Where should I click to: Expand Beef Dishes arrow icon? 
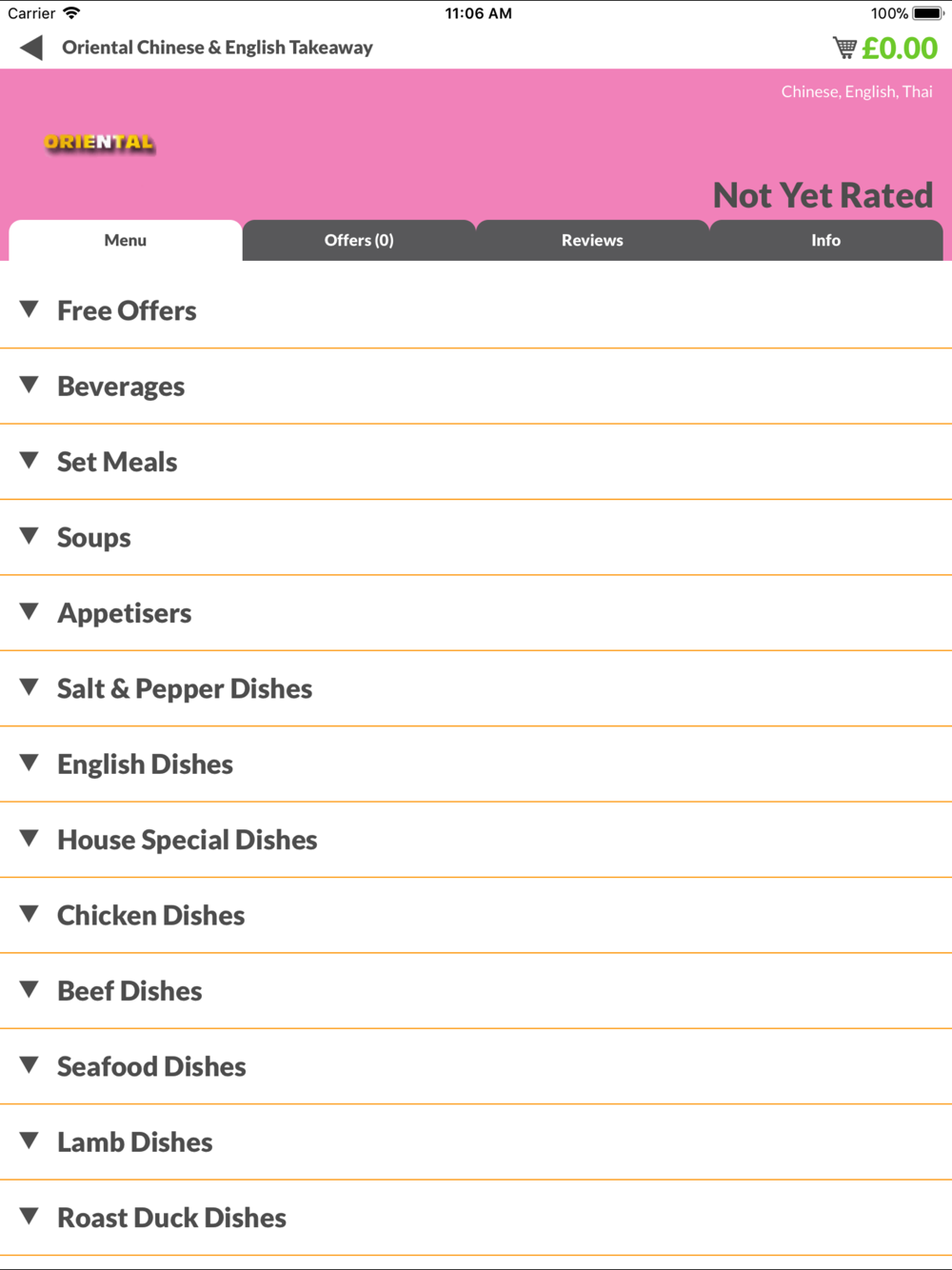pyautogui.click(x=30, y=989)
